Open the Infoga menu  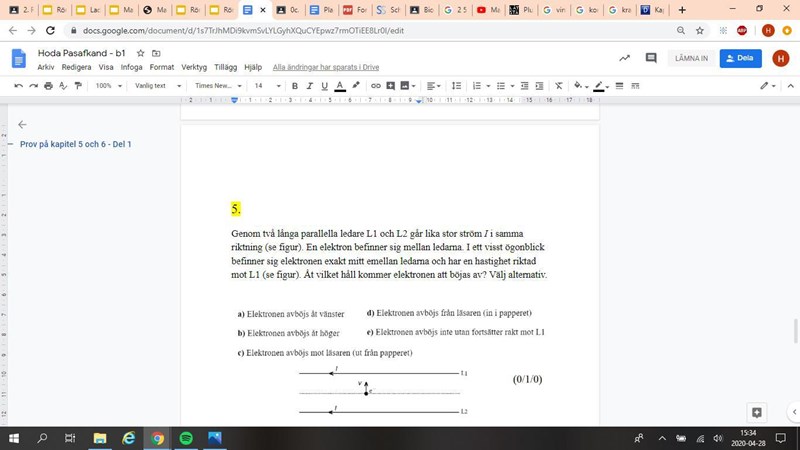(132, 67)
